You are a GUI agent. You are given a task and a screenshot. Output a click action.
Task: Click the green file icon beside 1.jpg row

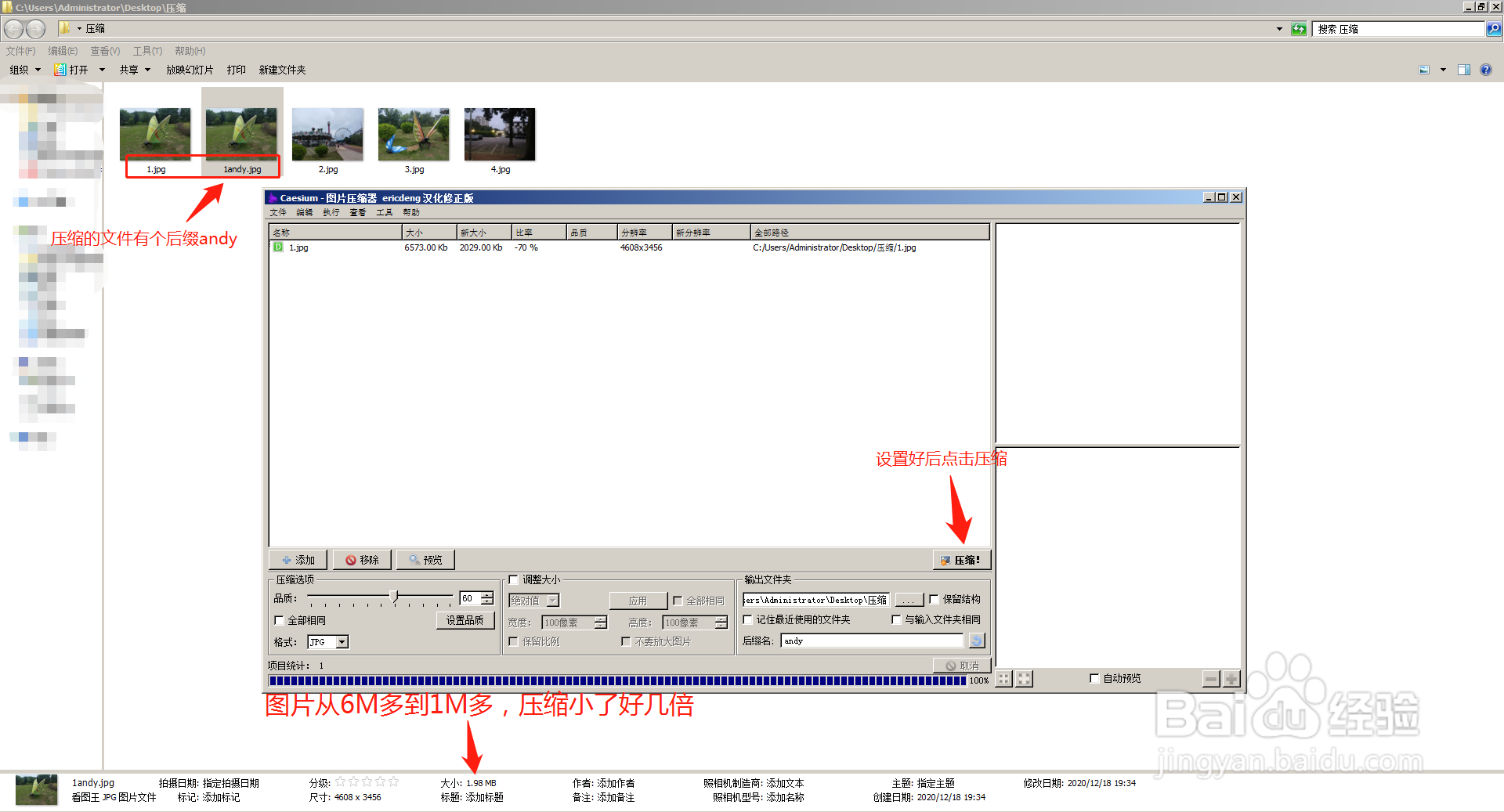278,247
